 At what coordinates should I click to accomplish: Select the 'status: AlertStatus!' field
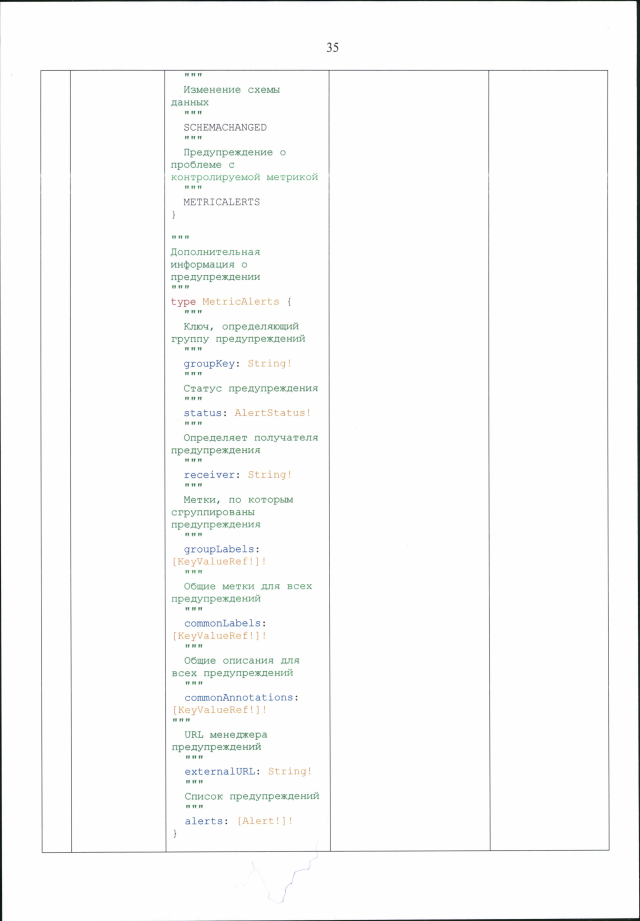pyautogui.click(x=247, y=413)
